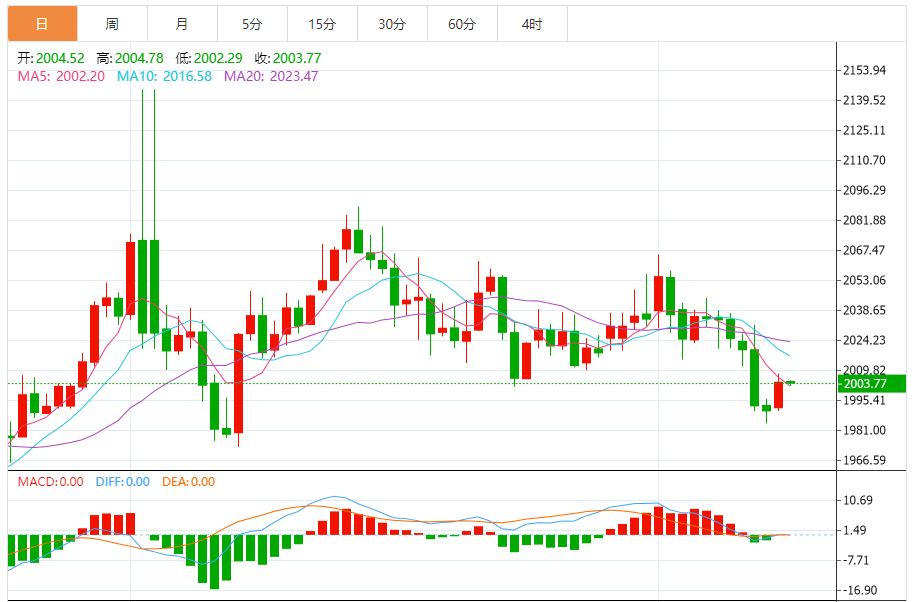Click the 2053.06 price axis label
The image size is (915, 602).
pyautogui.click(x=864, y=281)
